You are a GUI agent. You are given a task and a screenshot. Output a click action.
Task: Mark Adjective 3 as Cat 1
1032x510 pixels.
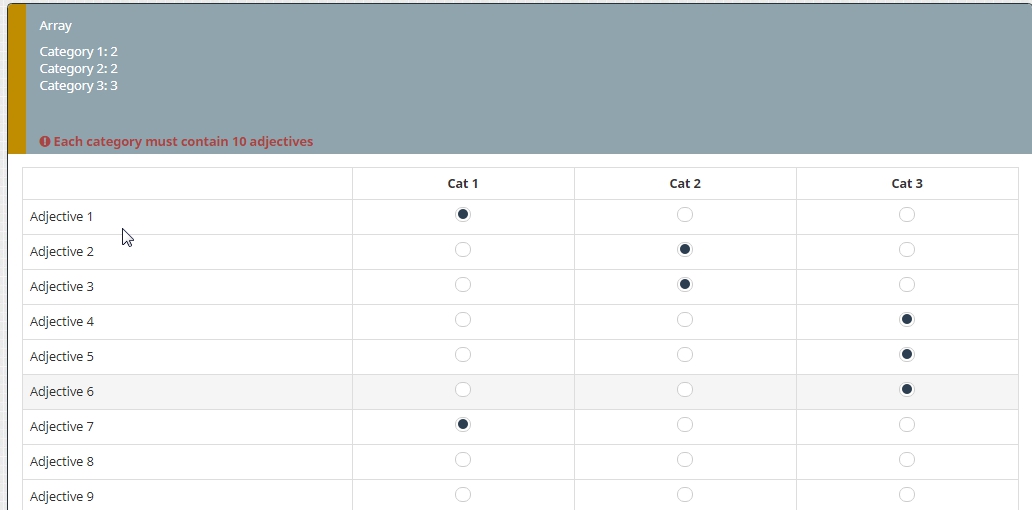click(x=463, y=285)
